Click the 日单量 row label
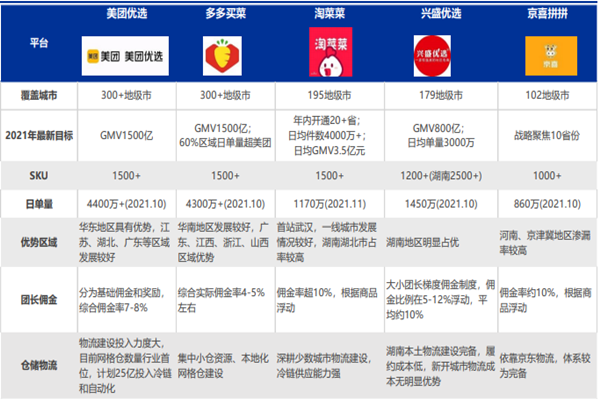This screenshot has height=400, width=600. [x=39, y=204]
